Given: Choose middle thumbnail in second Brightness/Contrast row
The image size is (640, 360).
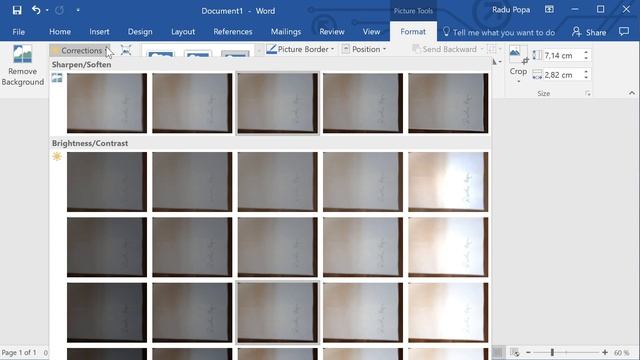Looking at the screenshot, I should 278,247.
